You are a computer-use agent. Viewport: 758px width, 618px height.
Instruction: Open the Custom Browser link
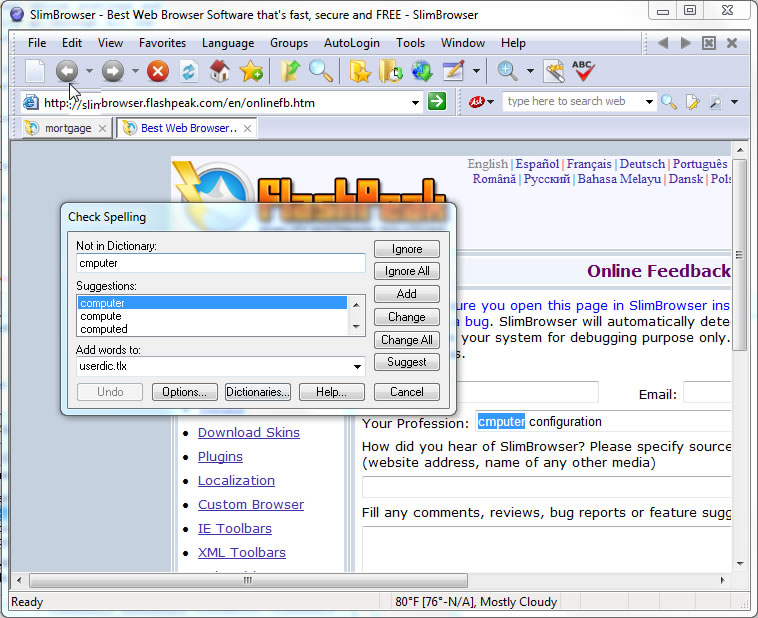pos(251,504)
